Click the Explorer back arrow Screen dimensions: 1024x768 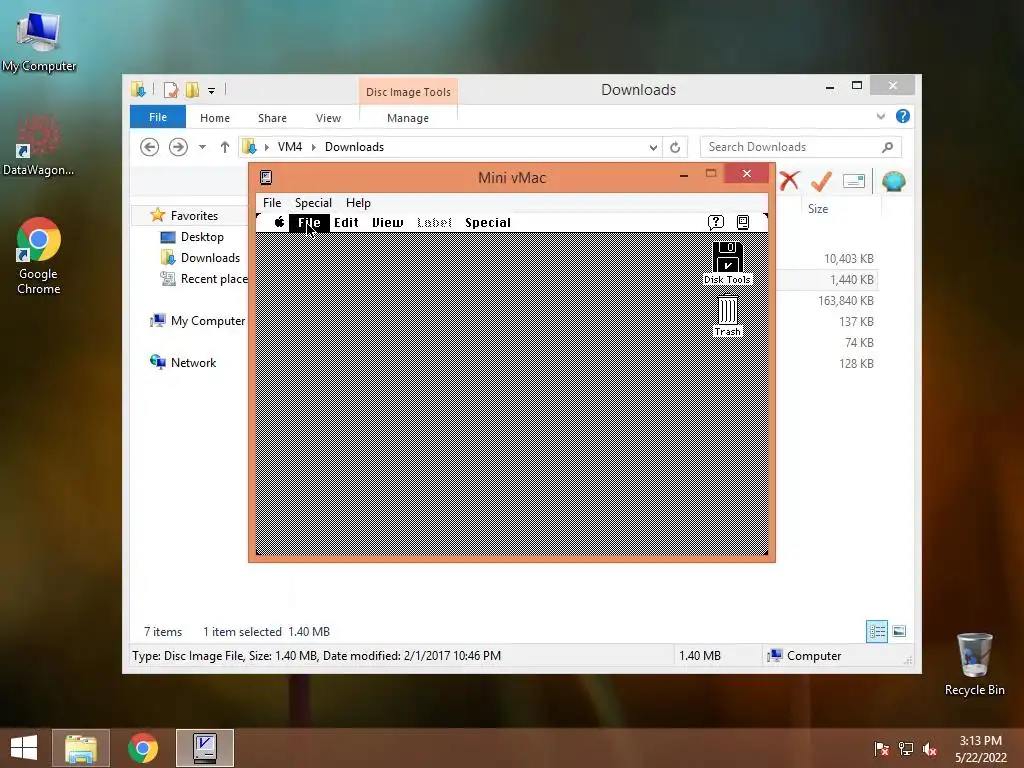pos(150,147)
